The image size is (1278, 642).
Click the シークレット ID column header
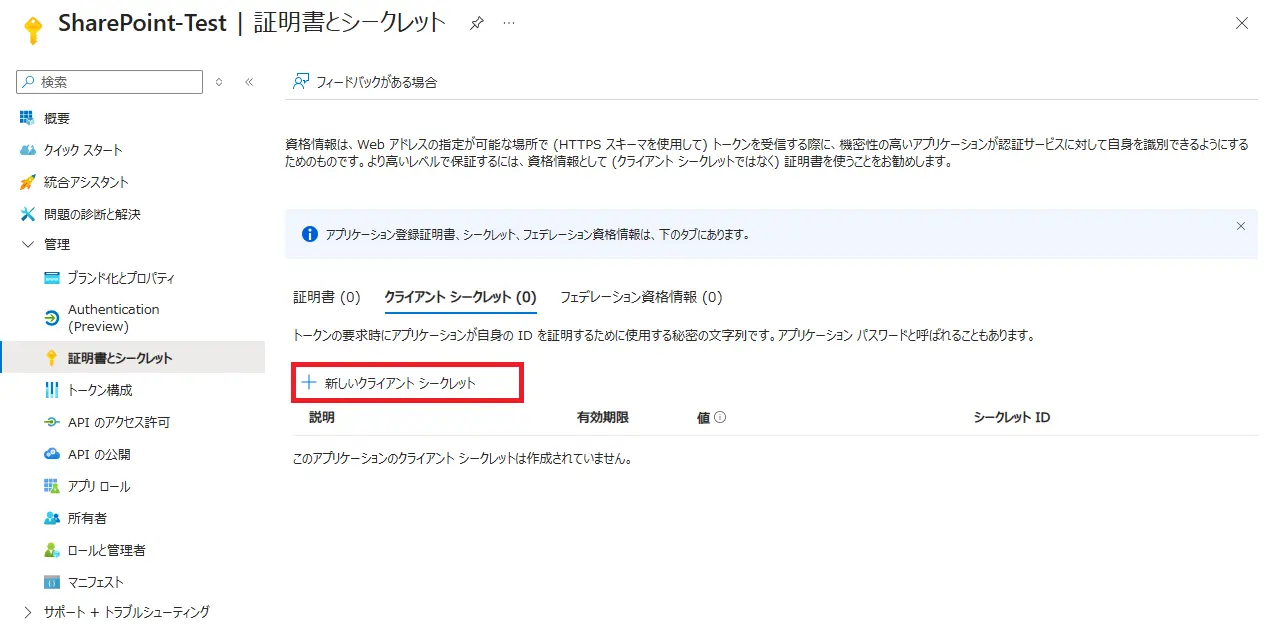pyautogui.click(x=1012, y=417)
